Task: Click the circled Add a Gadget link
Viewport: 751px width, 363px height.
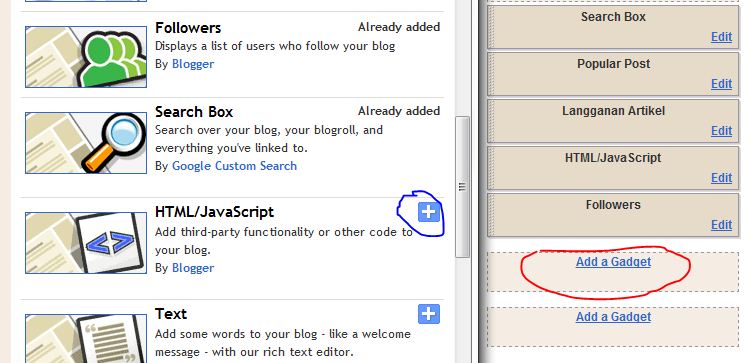Action: (613, 262)
